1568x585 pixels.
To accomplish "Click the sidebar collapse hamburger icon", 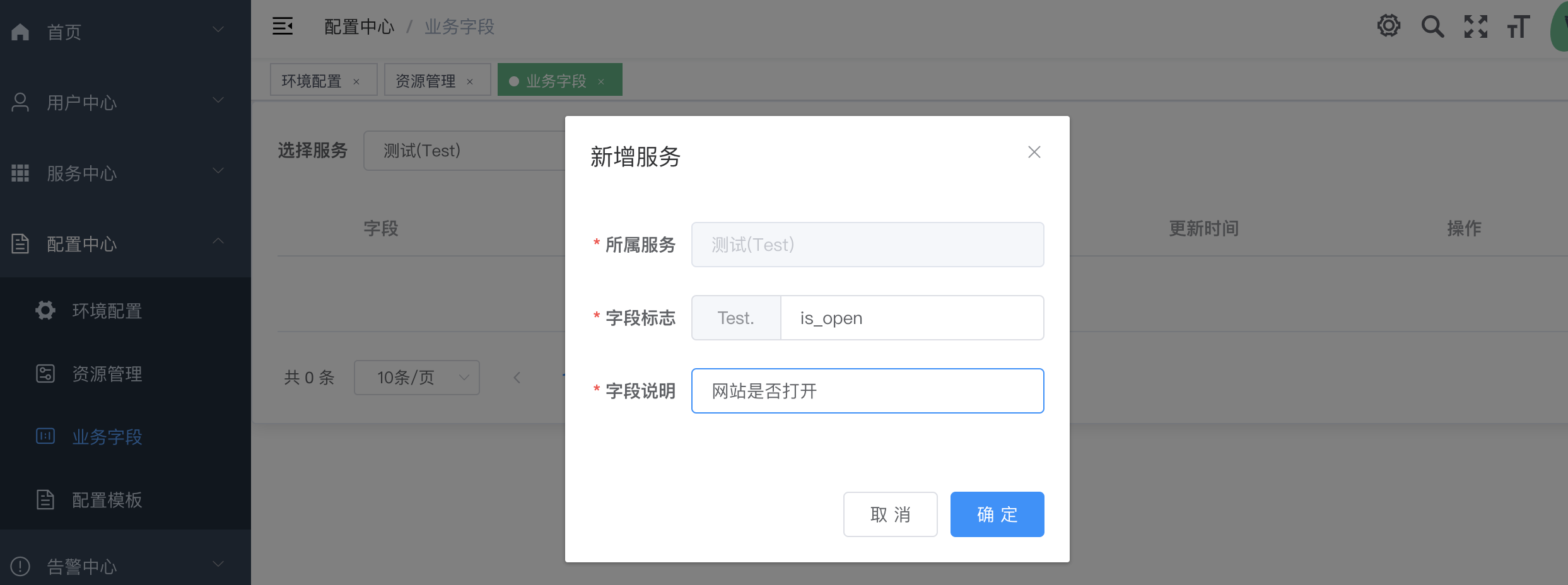I will point(283,26).
